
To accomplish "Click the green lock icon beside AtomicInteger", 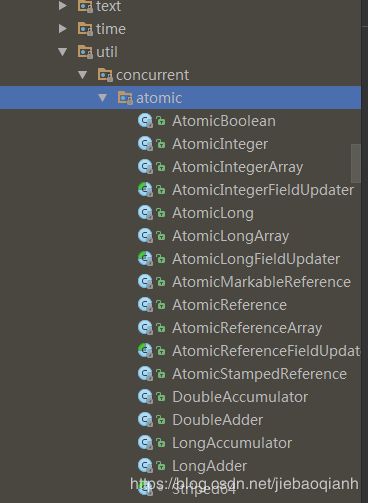I will coord(161,144).
